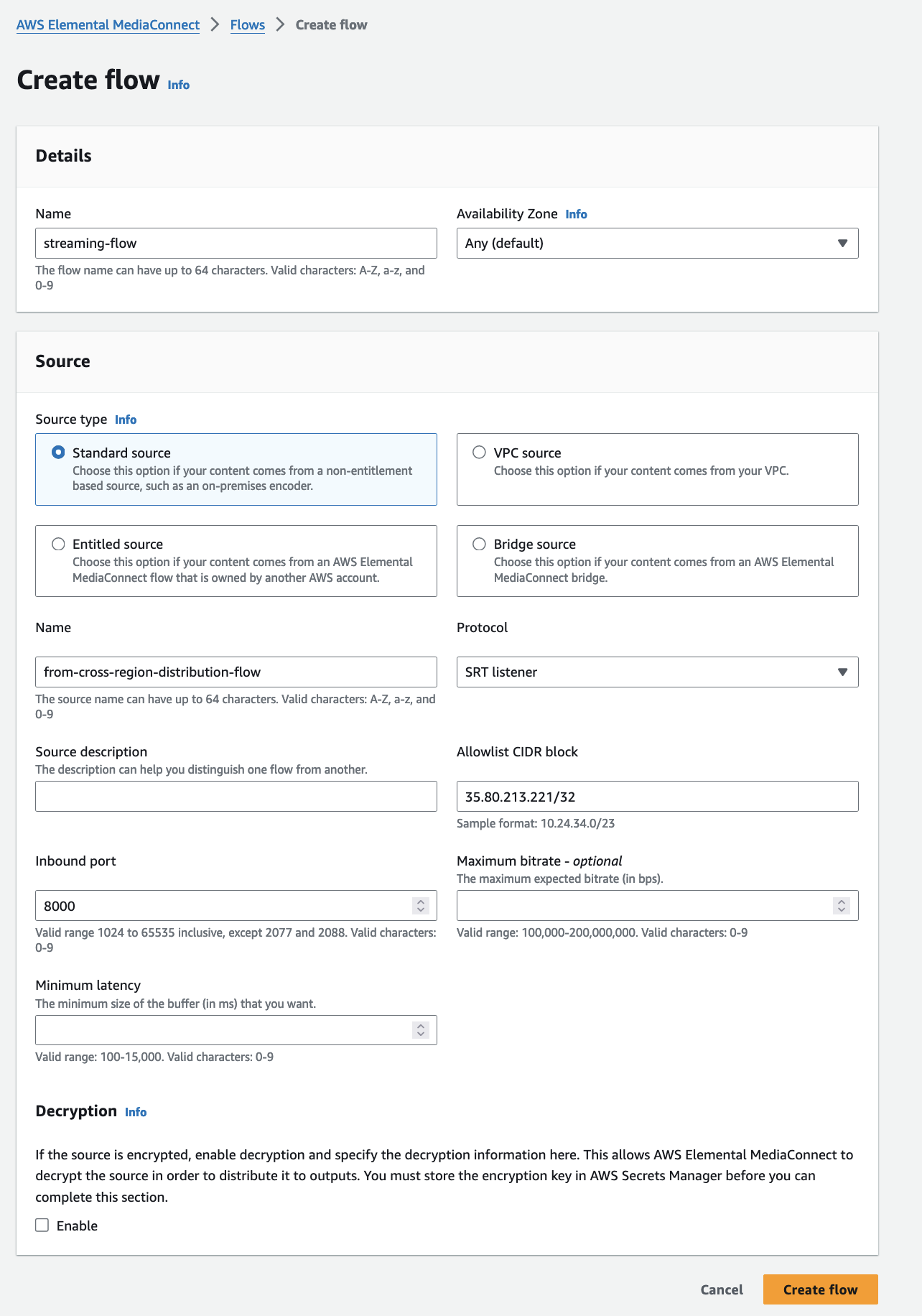Open the Protocol SRT listener dropdown
Screen dimensions: 922x1316
[x=657, y=672]
